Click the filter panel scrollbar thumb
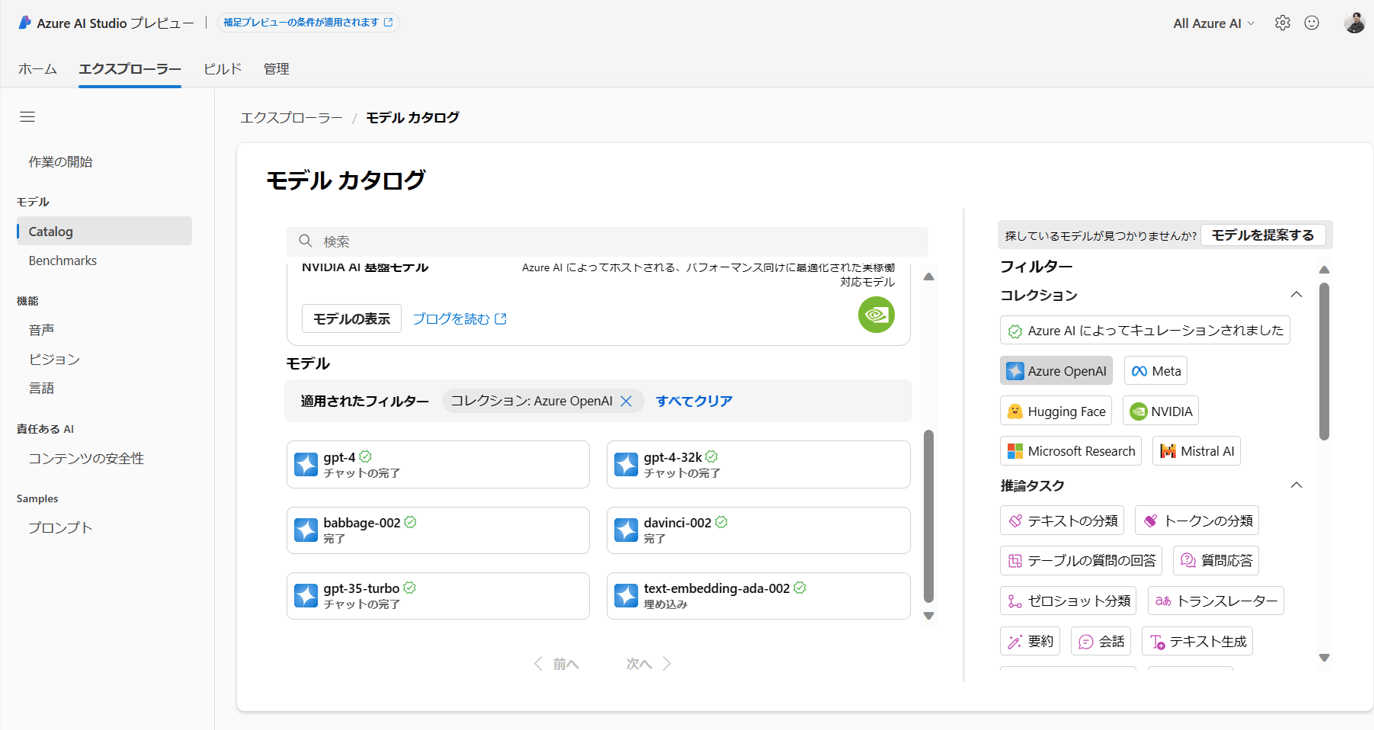 click(1324, 362)
